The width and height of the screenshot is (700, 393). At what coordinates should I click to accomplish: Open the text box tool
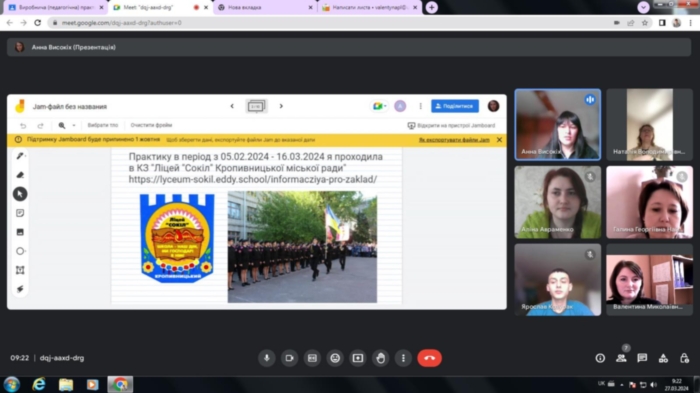click(20, 270)
